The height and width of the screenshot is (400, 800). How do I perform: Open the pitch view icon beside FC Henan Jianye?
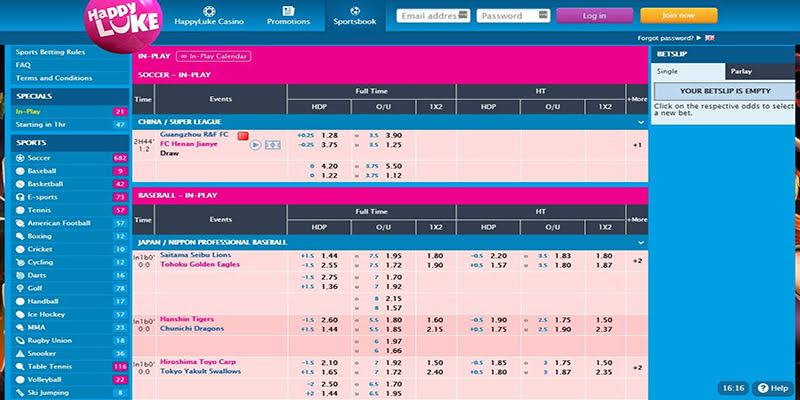pos(272,145)
